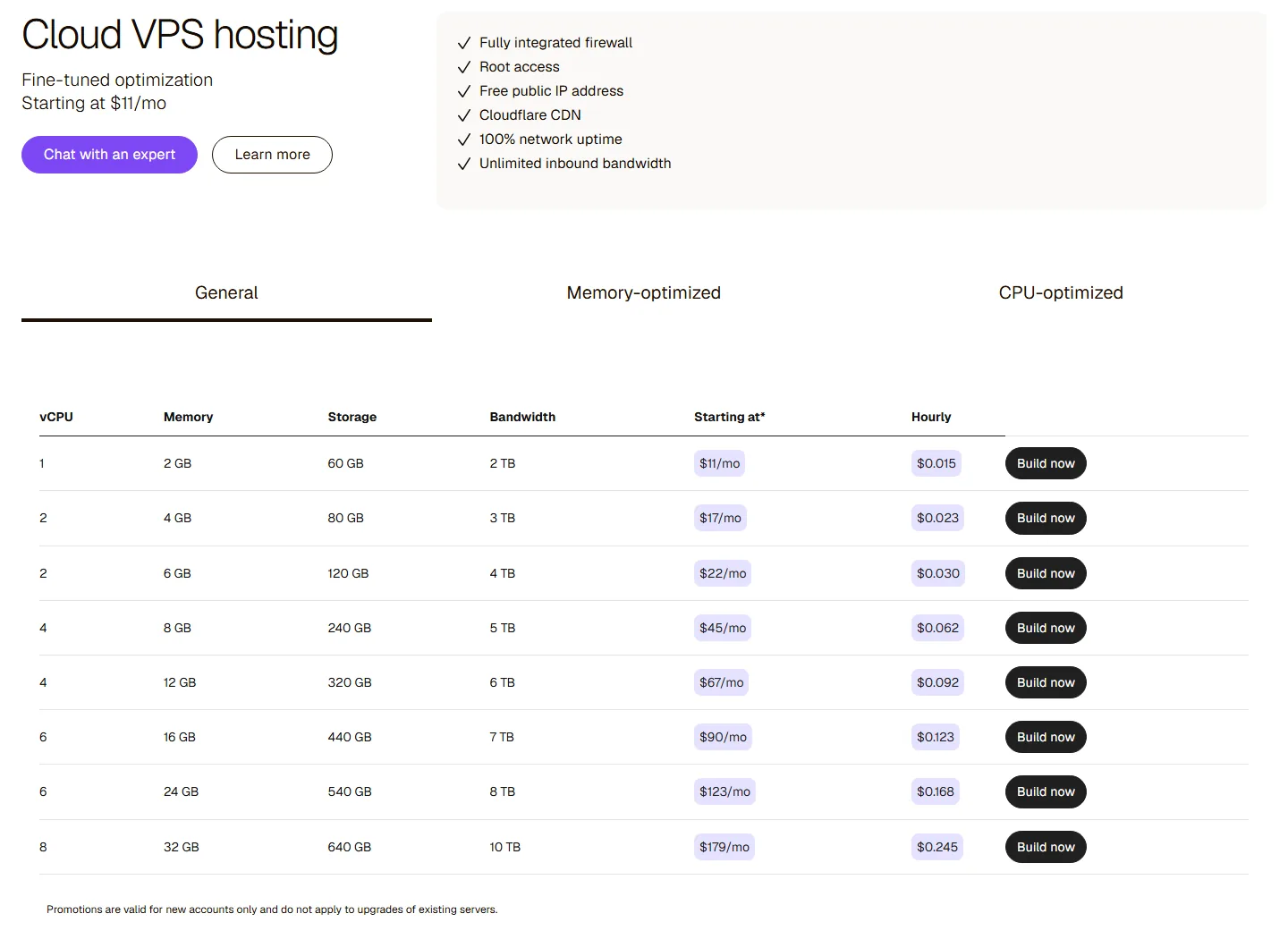Click the Starting at* column header

coord(730,417)
